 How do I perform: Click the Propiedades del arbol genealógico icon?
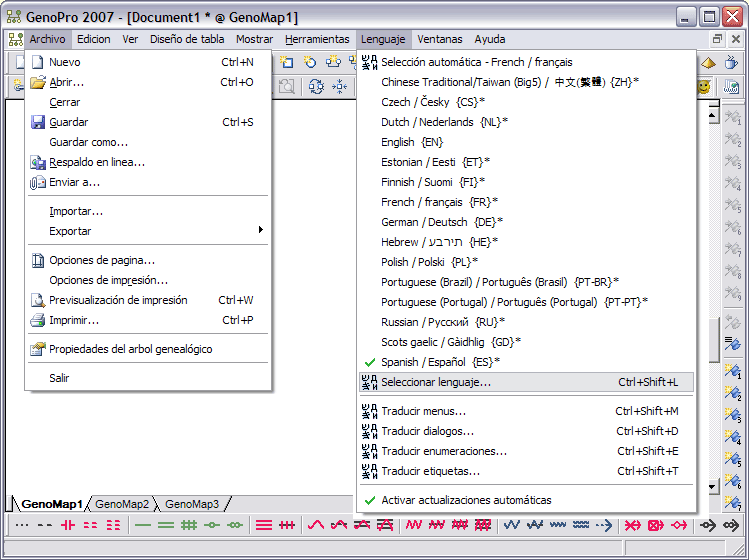pos(38,349)
